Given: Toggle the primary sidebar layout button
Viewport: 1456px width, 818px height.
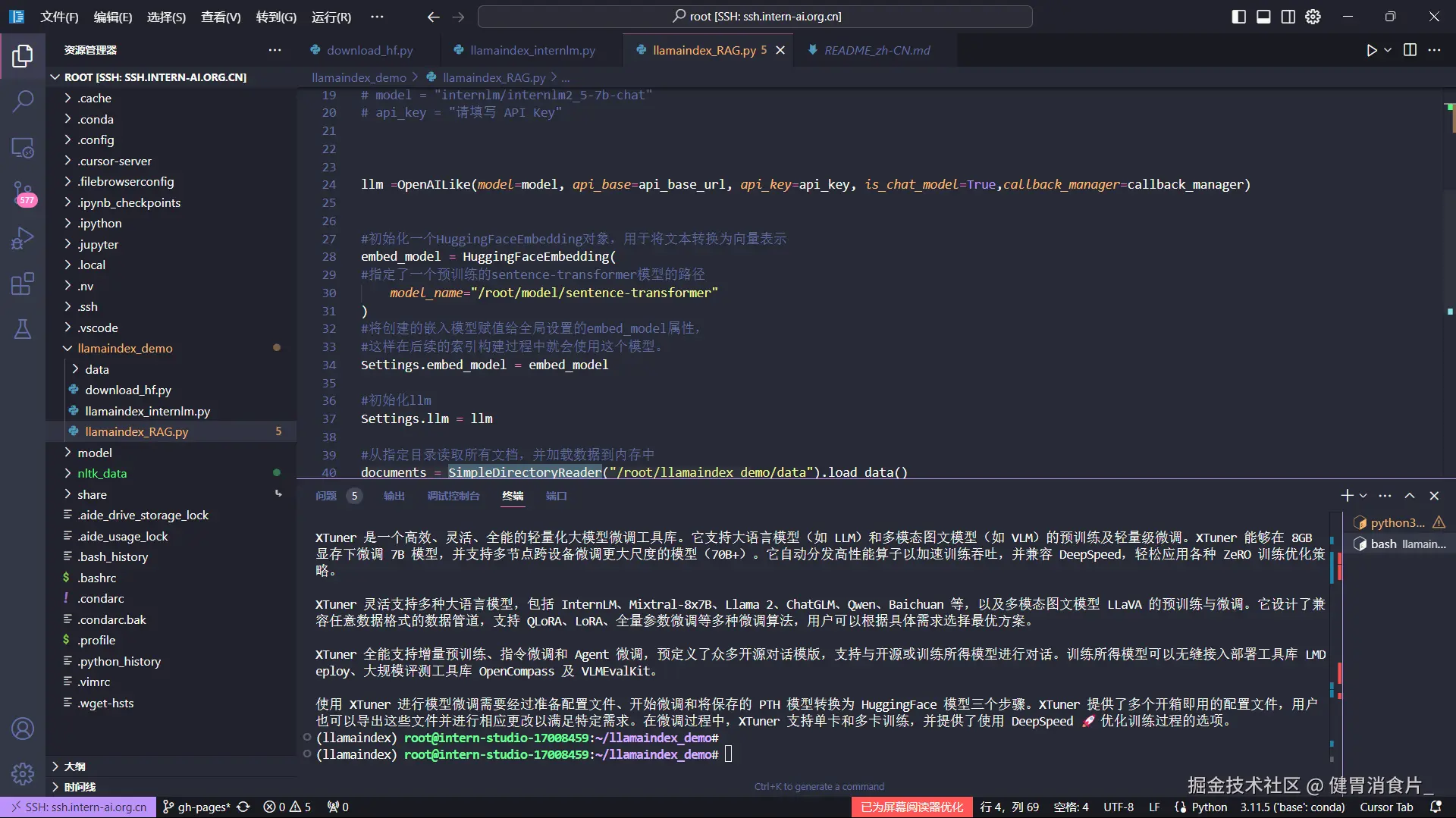Looking at the screenshot, I should 1239,17.
